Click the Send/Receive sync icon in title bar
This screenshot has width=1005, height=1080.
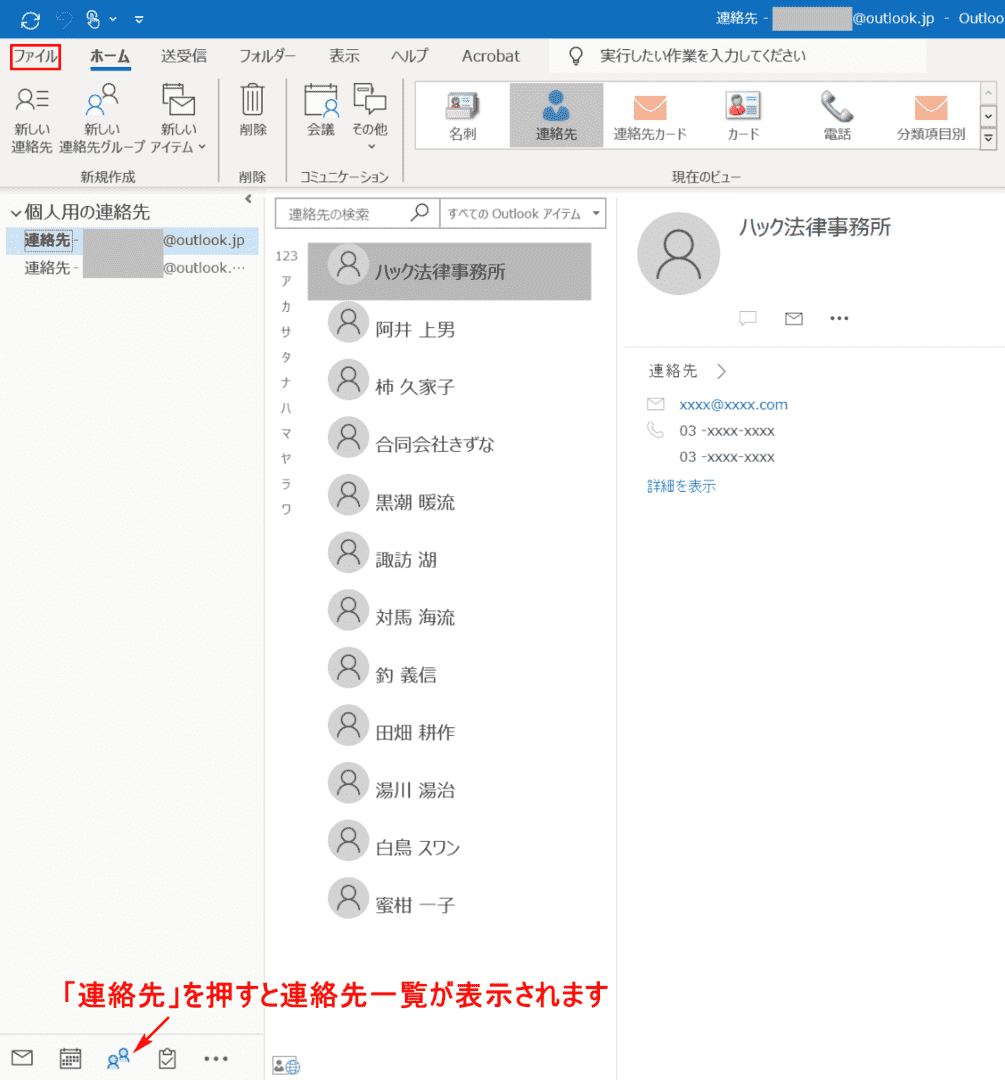coord(30,20)
